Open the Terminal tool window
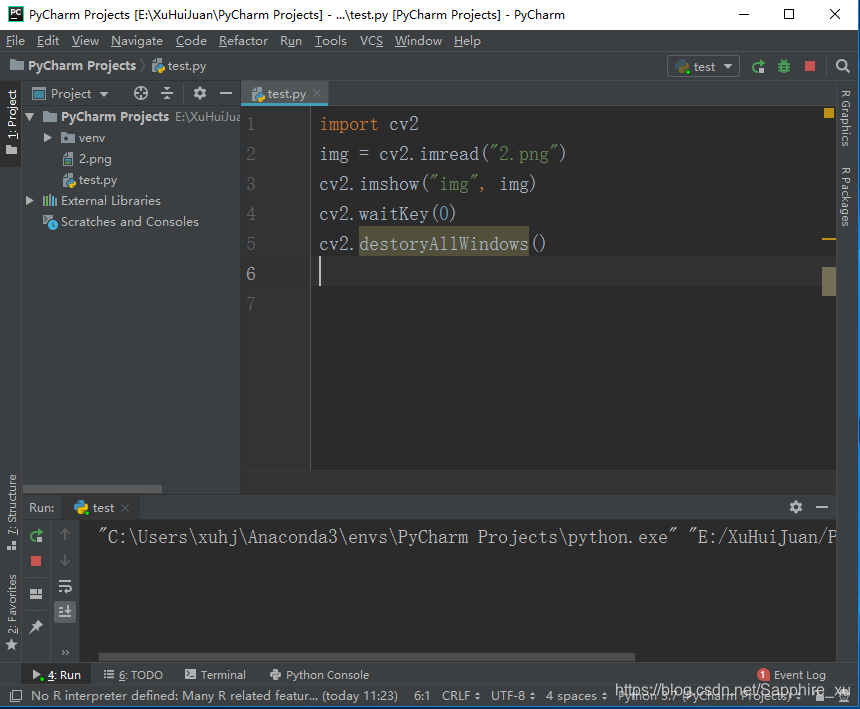The width and height of the screenshot is (860, 709). click(x=214, y=674)
